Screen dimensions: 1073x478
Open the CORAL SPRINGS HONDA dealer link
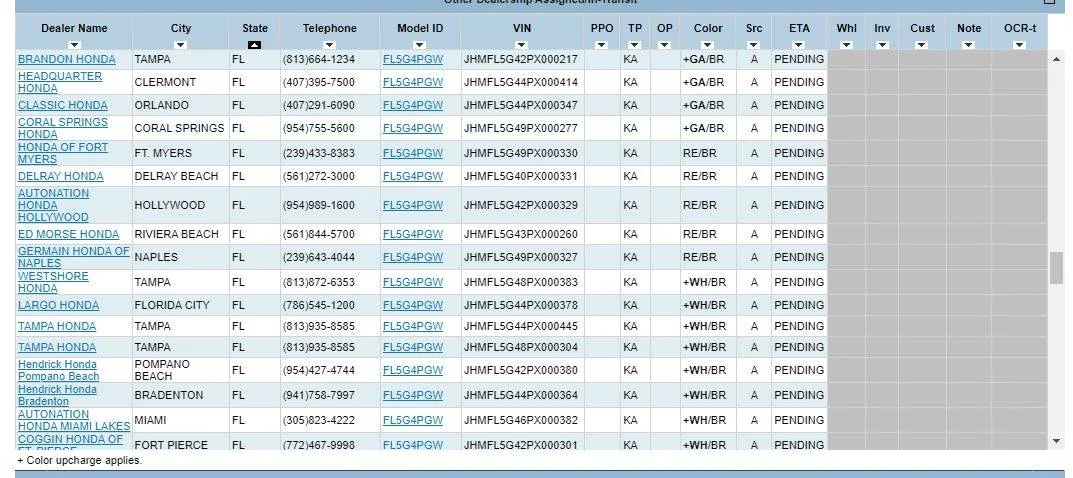62,128
